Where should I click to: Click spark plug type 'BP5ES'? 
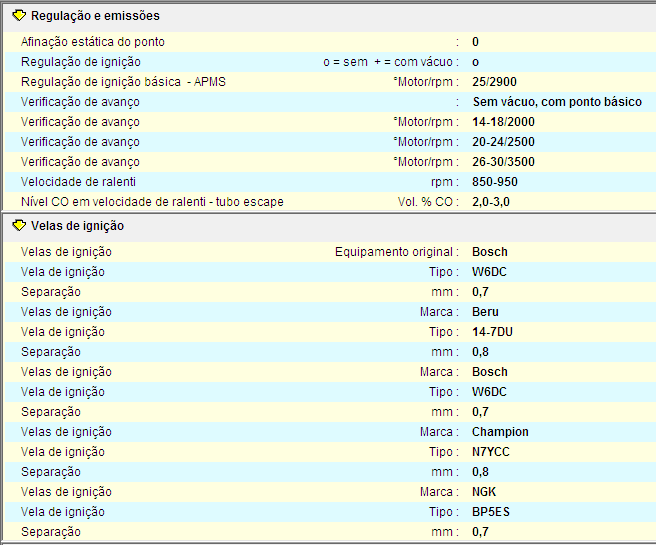(491, 512)
